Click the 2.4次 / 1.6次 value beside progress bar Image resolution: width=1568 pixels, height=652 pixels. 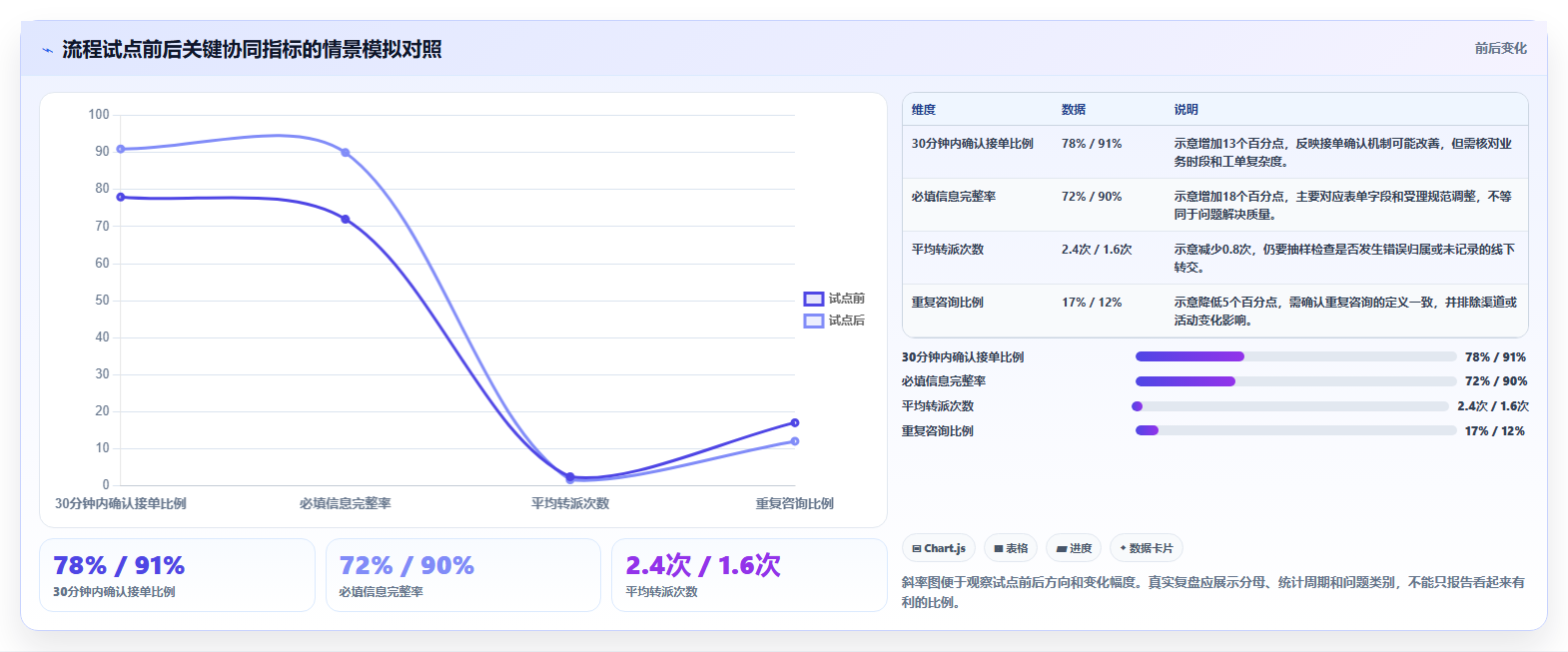point(1493,406)
